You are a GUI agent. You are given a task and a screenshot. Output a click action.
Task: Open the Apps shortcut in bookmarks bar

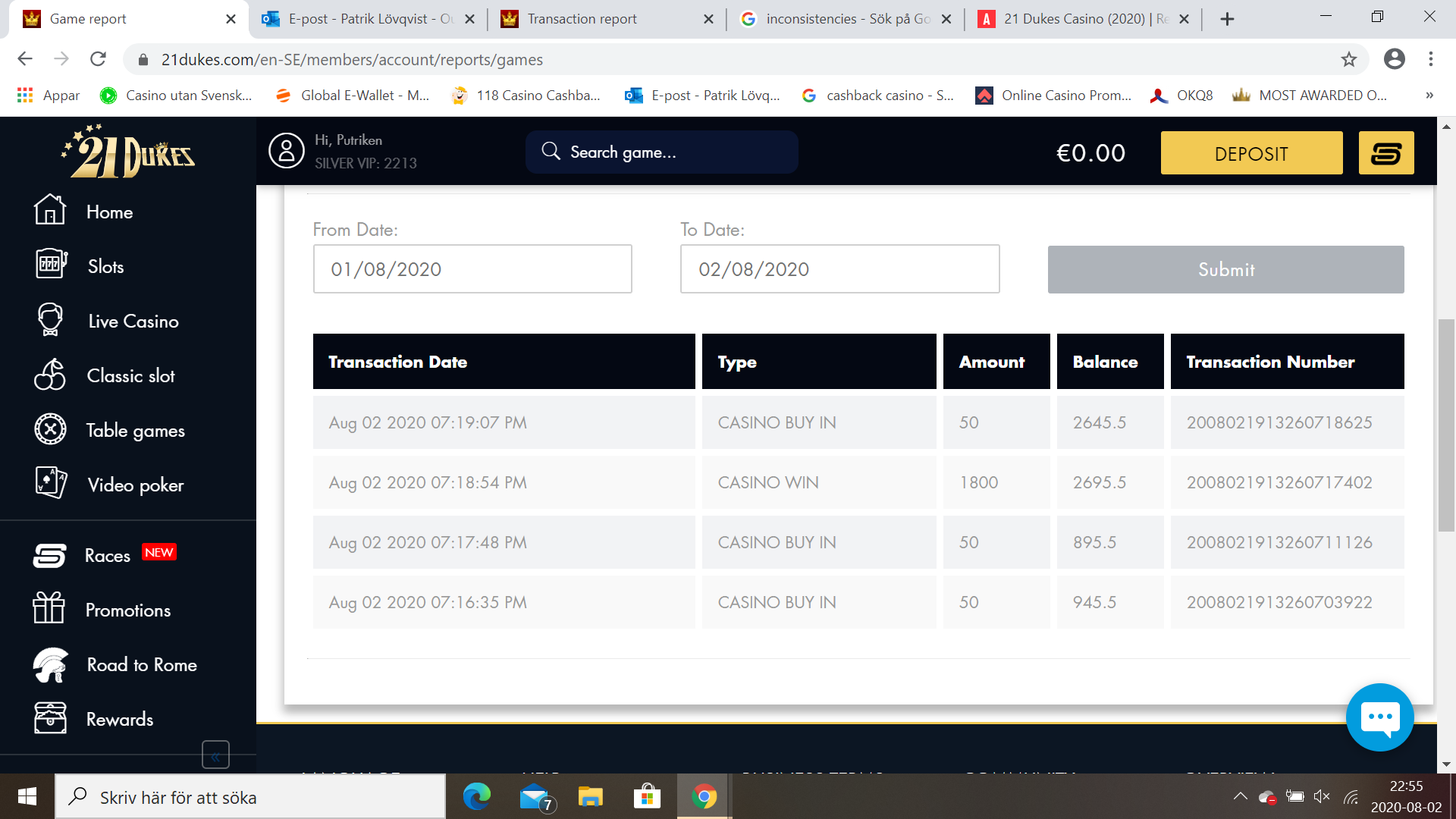click(49, 96)
